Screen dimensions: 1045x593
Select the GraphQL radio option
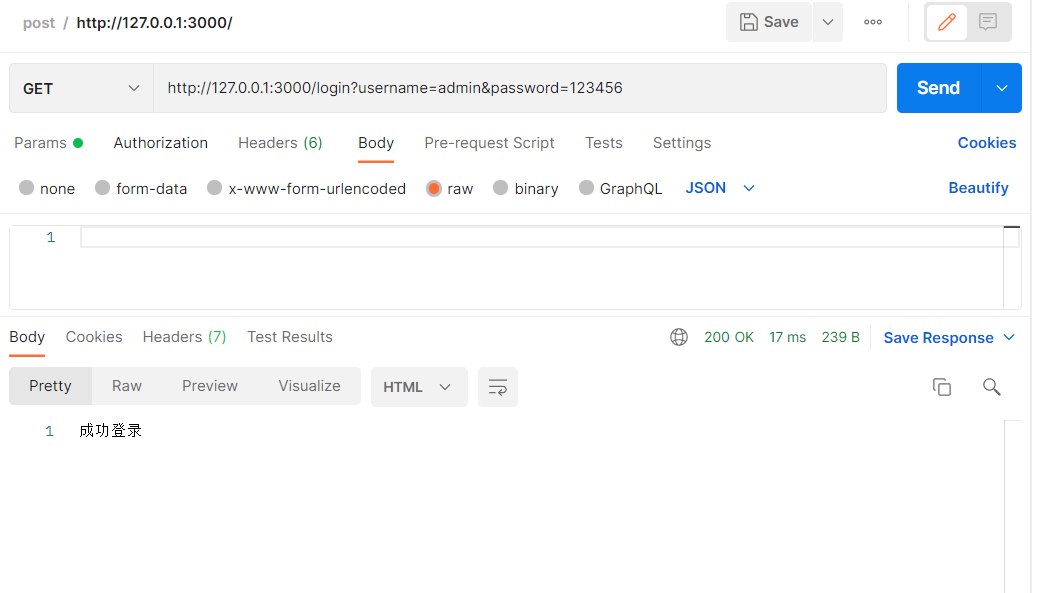point(586,188)
